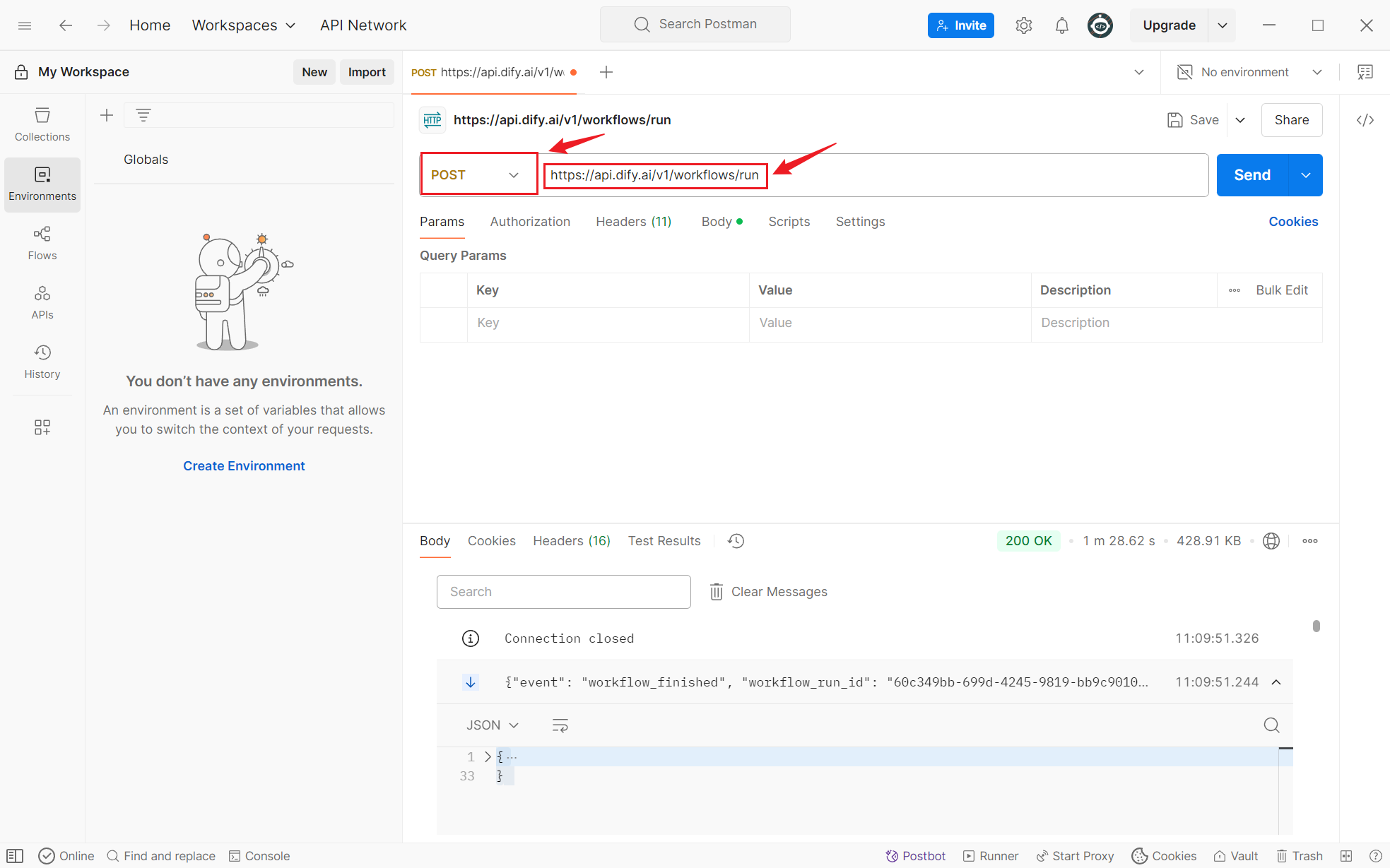Expand the folded JSON on line 1

pos(488,756)
